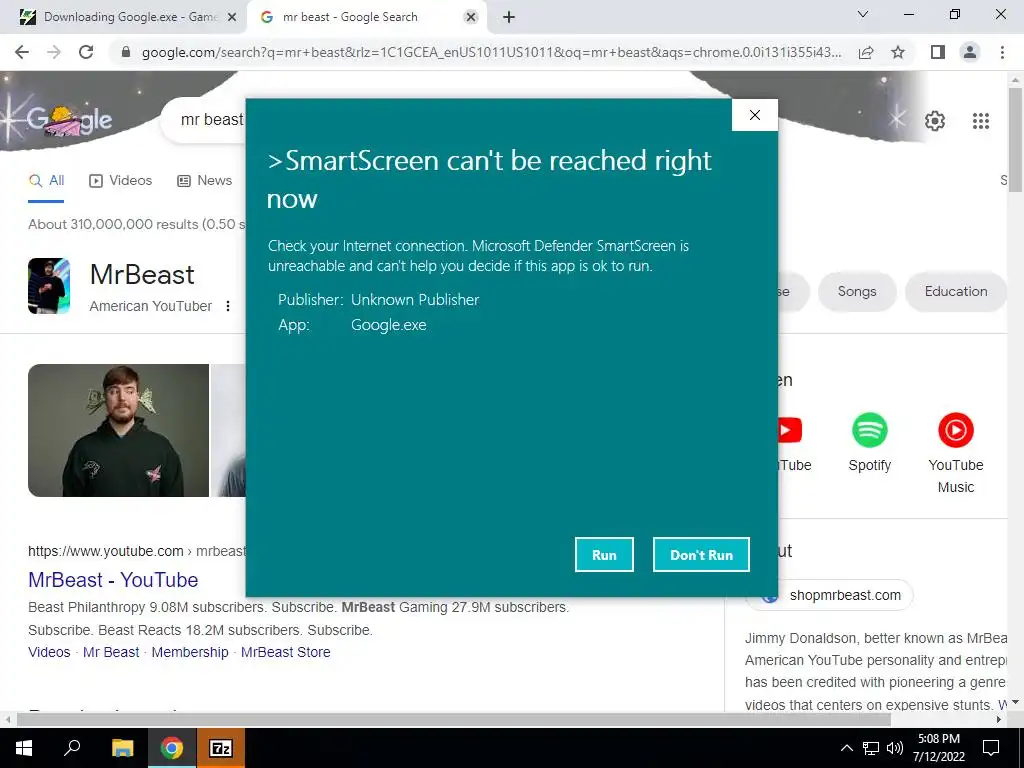Open Windows taskbar search
This screenshot has width=1024, height=768.
click(72, 748)
